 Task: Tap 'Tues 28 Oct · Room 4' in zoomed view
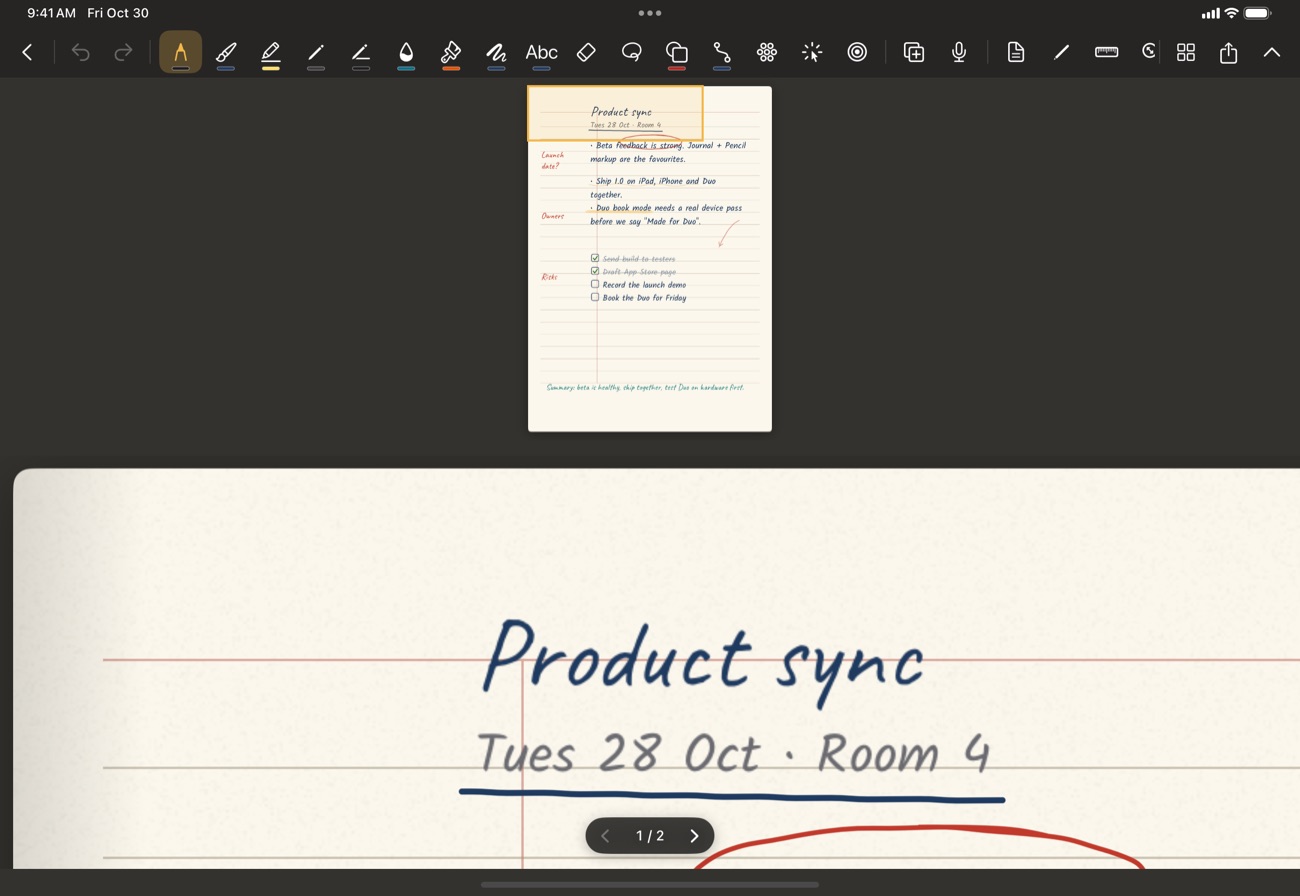click(733, 753)
